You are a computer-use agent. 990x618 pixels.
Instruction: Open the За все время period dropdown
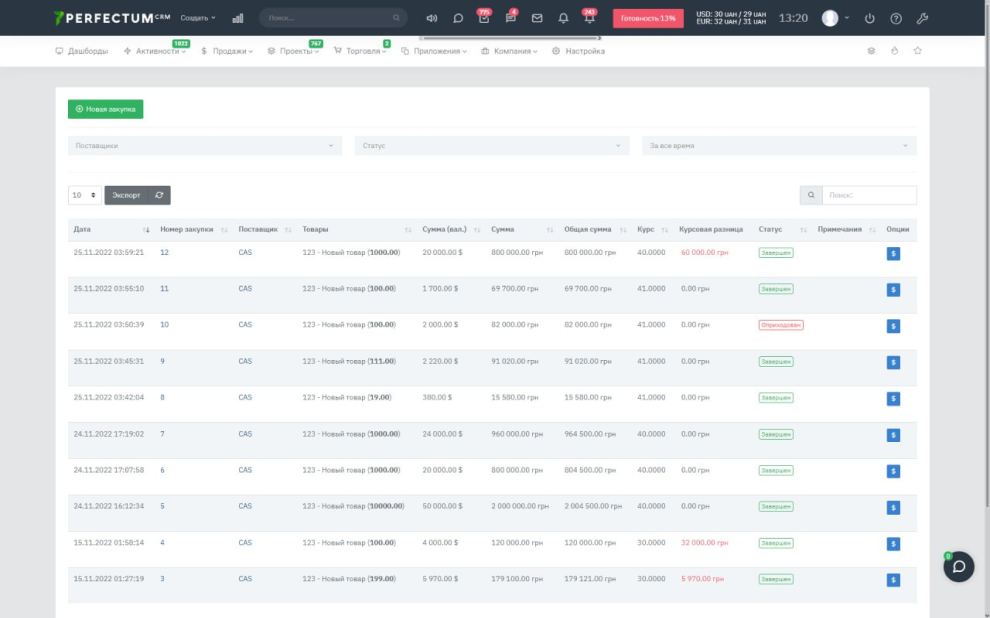coord(778,146)
